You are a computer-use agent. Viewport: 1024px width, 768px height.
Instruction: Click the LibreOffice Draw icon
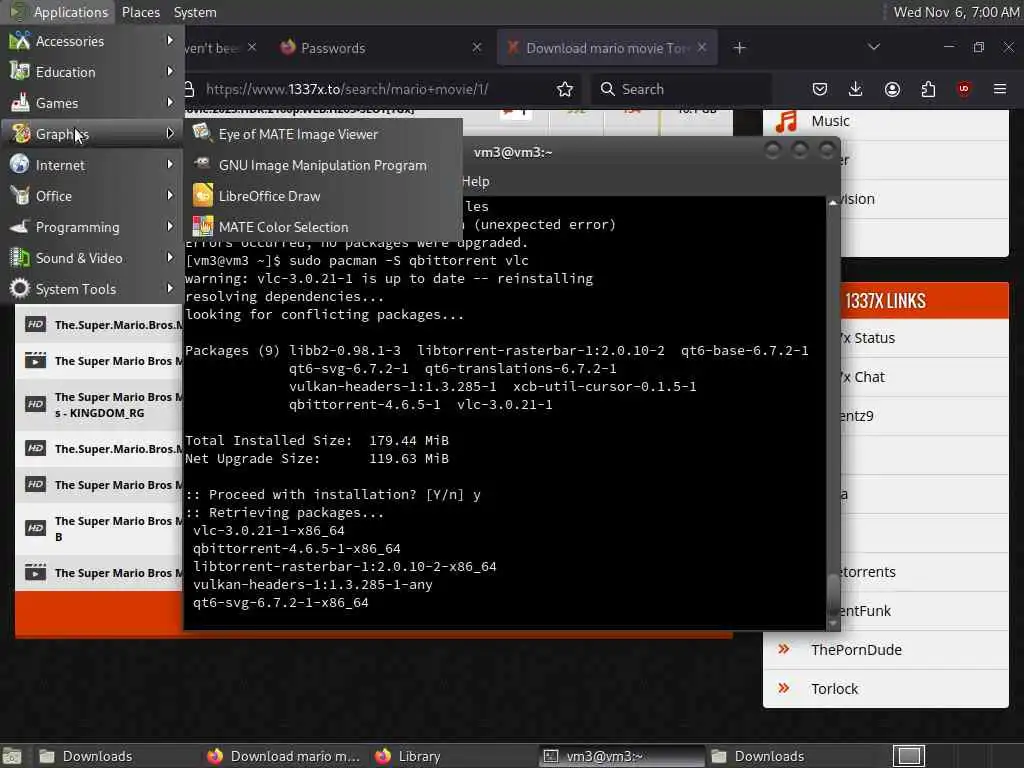click(202, 195)
